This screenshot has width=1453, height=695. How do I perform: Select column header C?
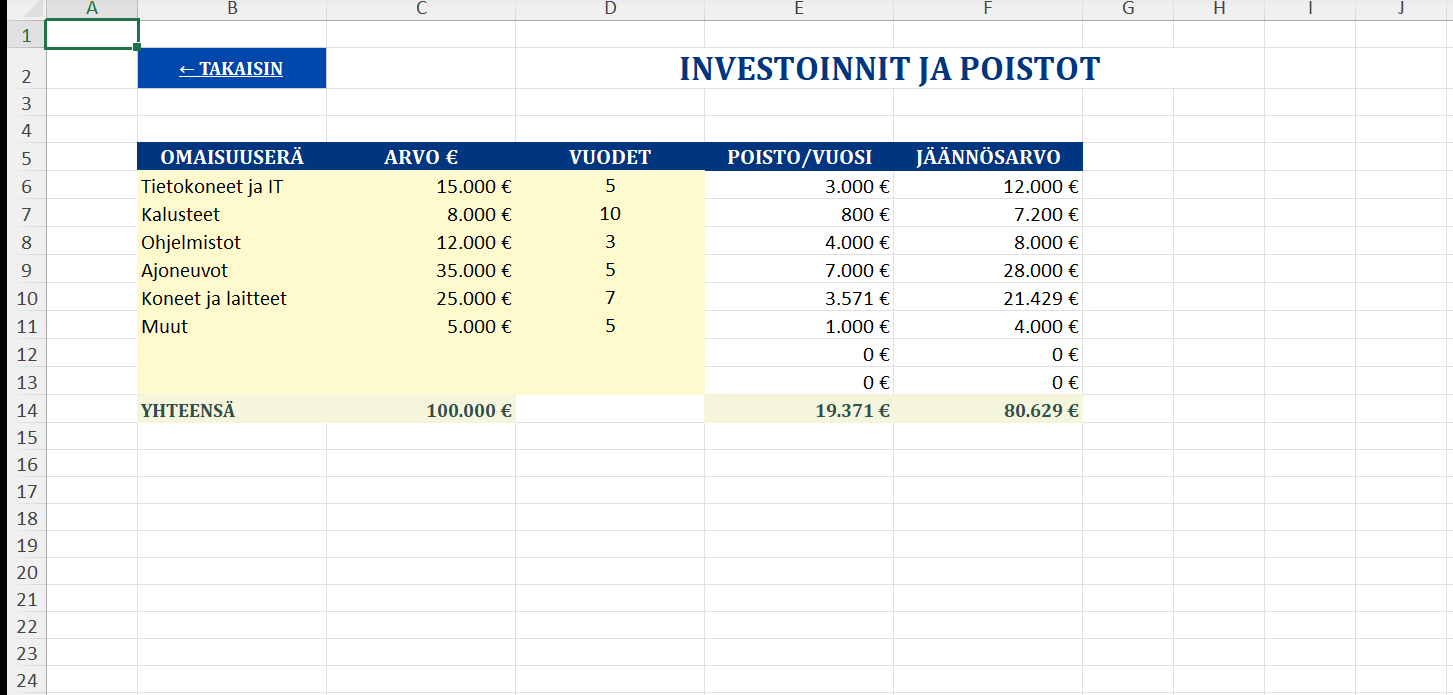(x=421, y=9)
